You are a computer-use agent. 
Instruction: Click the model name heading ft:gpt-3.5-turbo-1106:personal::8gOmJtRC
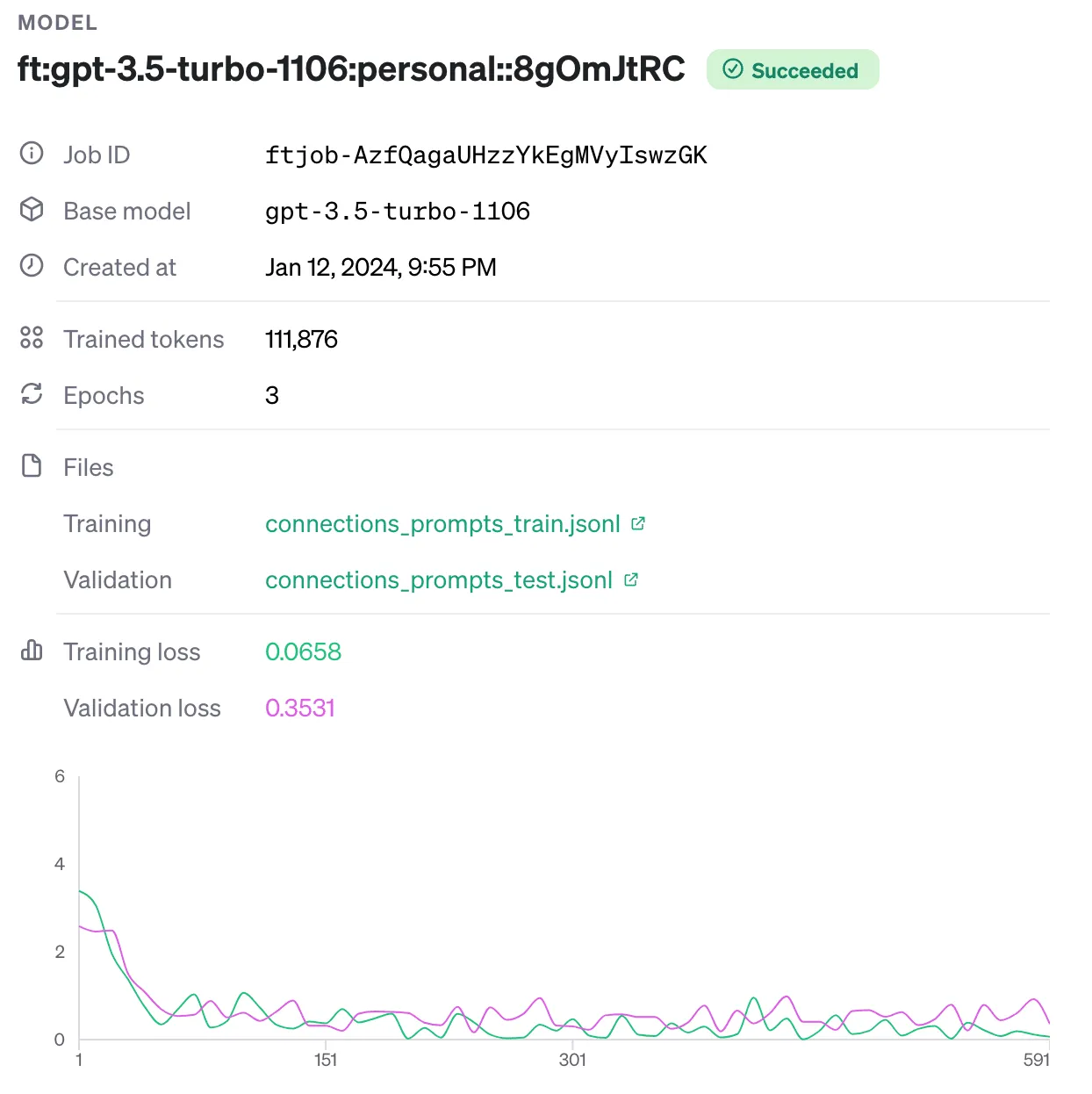click(x=351, y=69)
